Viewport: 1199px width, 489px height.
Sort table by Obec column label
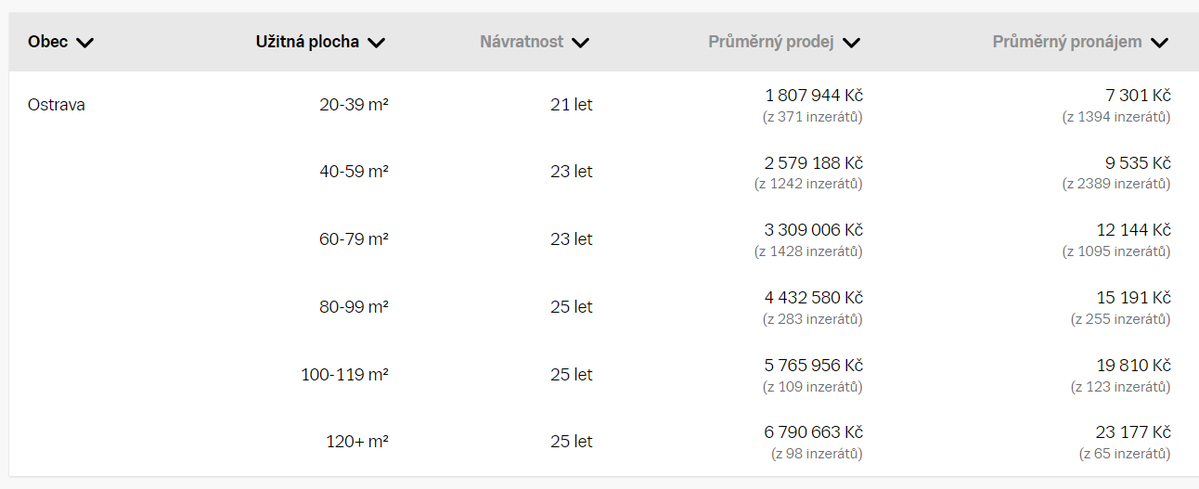(x=48, y=42)
